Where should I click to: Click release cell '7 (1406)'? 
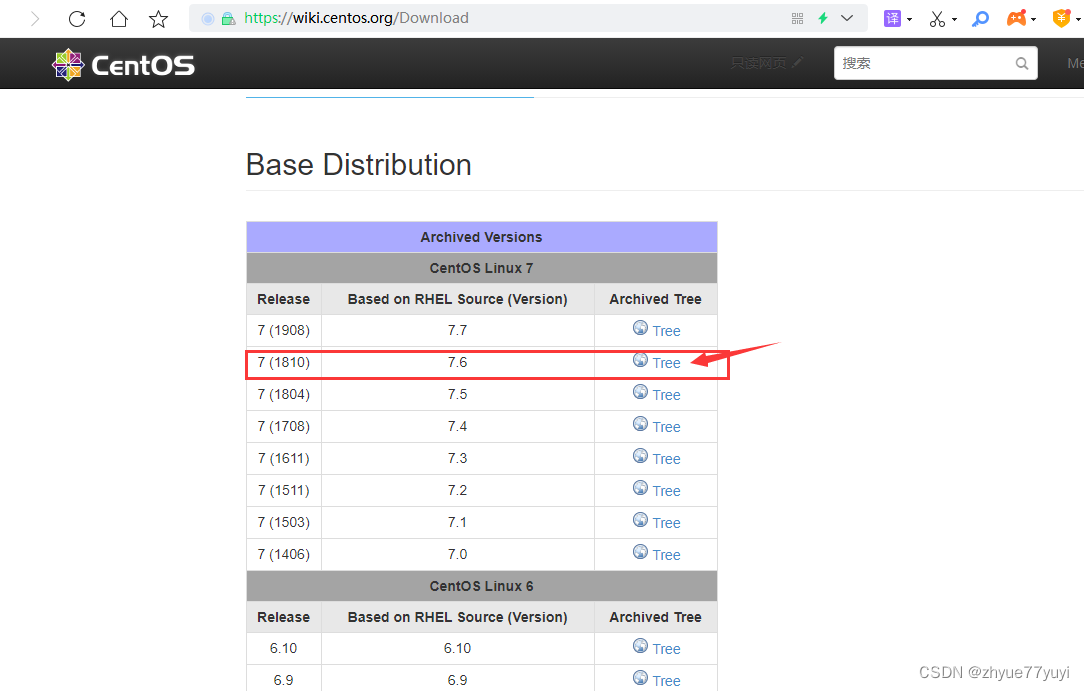click(283, 554)
